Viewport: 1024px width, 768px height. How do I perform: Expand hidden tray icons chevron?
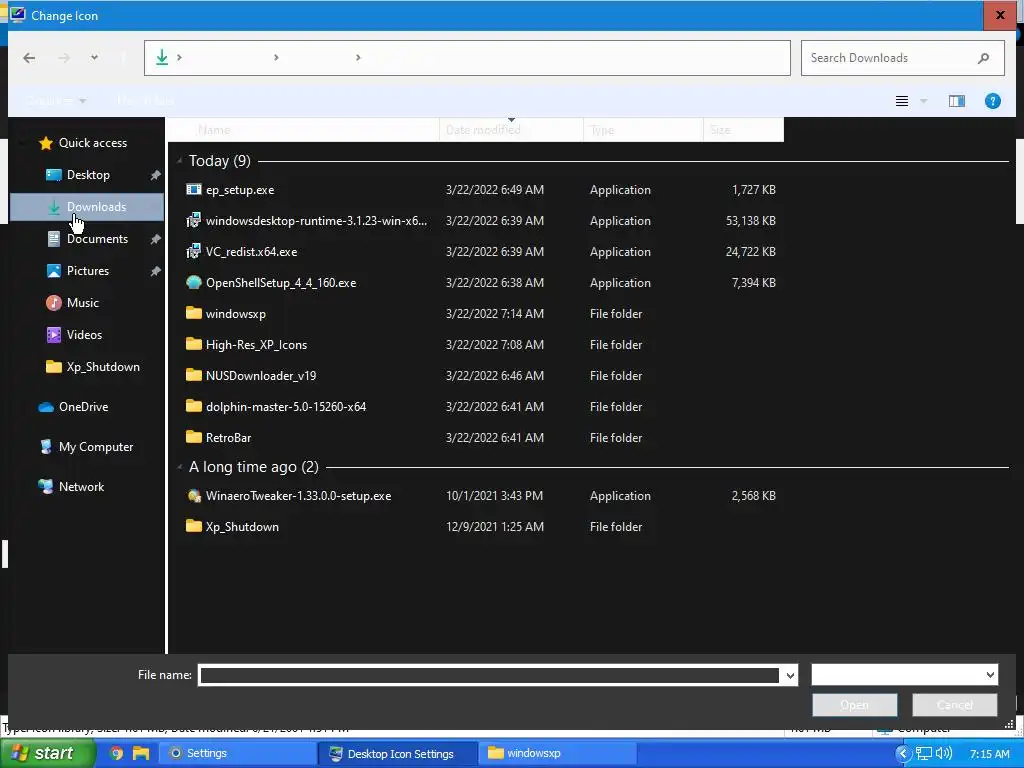click(903, 754)
